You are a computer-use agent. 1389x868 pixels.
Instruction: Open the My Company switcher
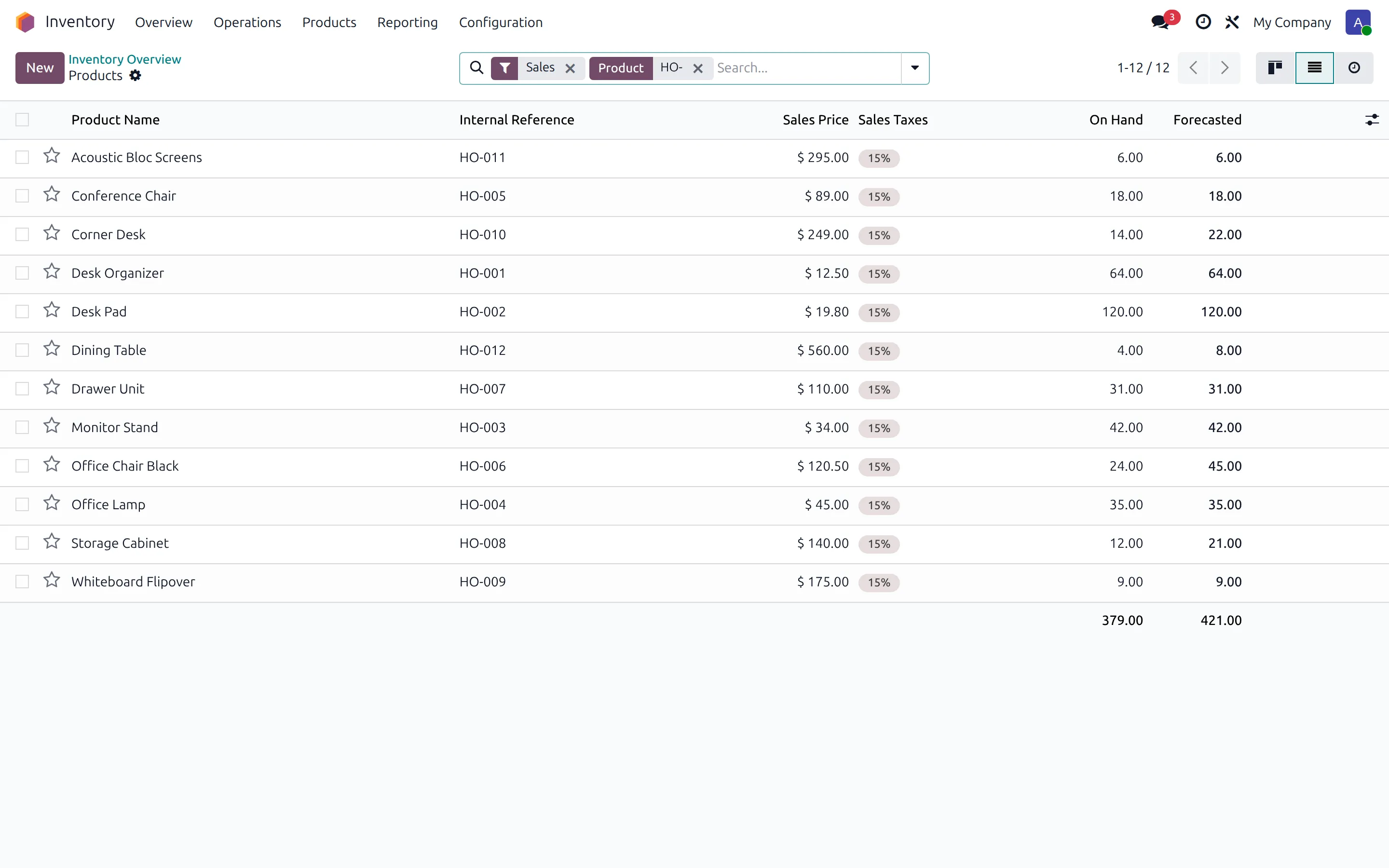(x=1292, y=22)
